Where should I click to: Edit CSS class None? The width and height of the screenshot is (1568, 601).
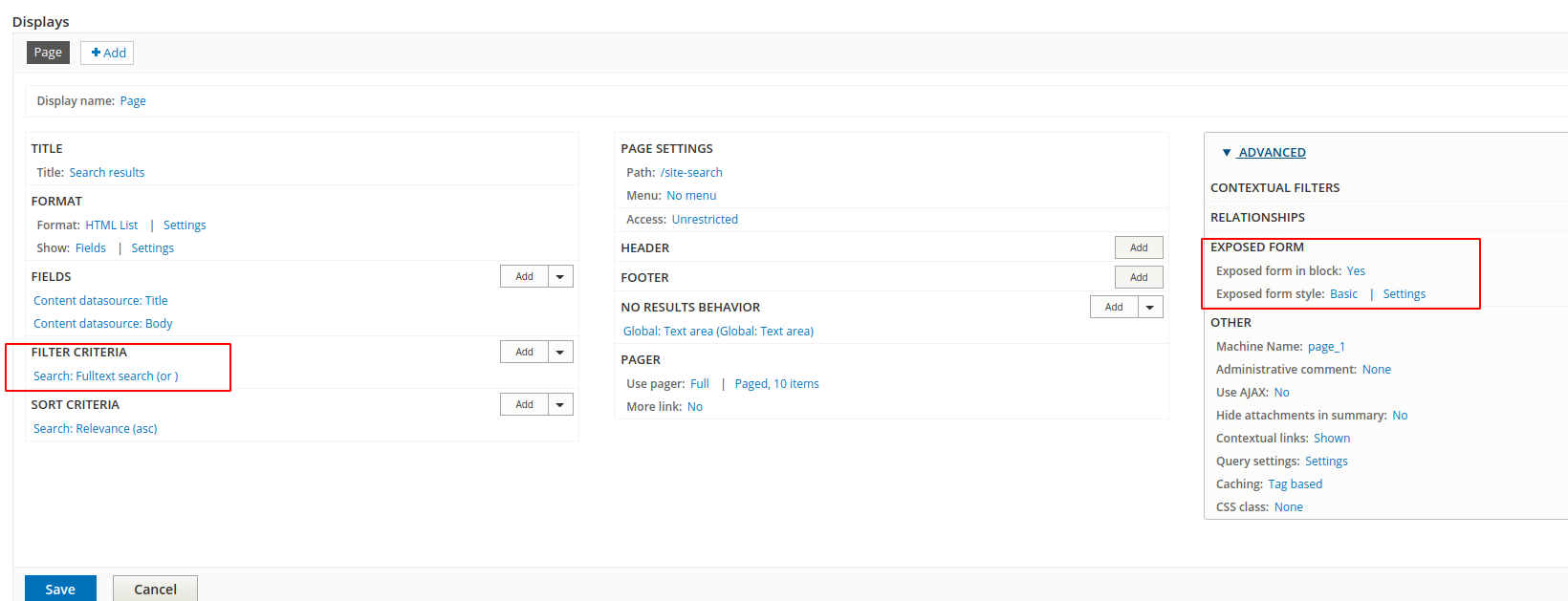click(x=1289, y=507)
